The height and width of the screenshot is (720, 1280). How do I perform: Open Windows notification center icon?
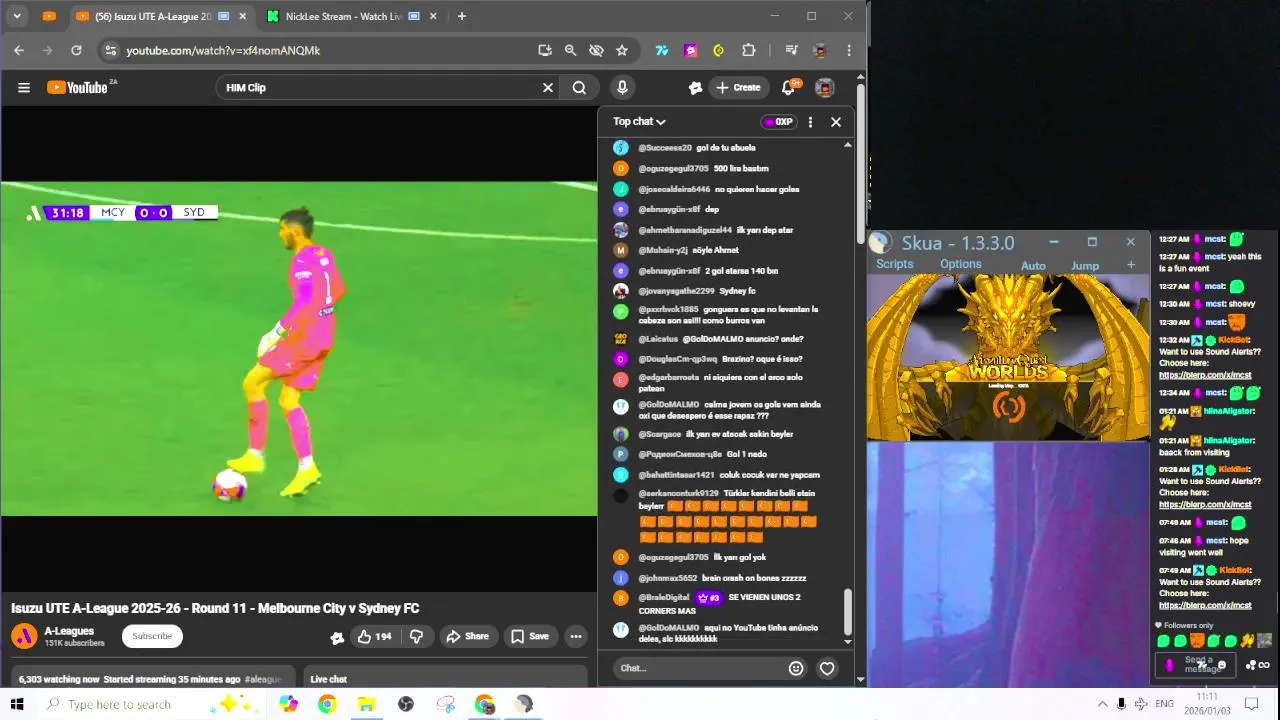pos(1250,704)
